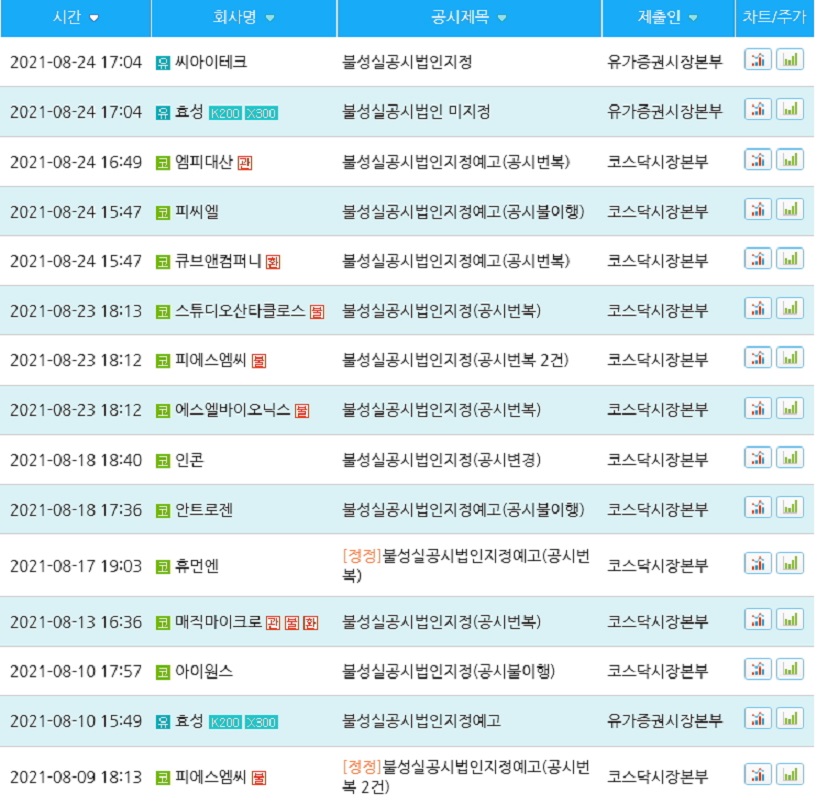
Task: Open the chart icon for 스튜디오산타클로스
Action: [x=757, y=309]
